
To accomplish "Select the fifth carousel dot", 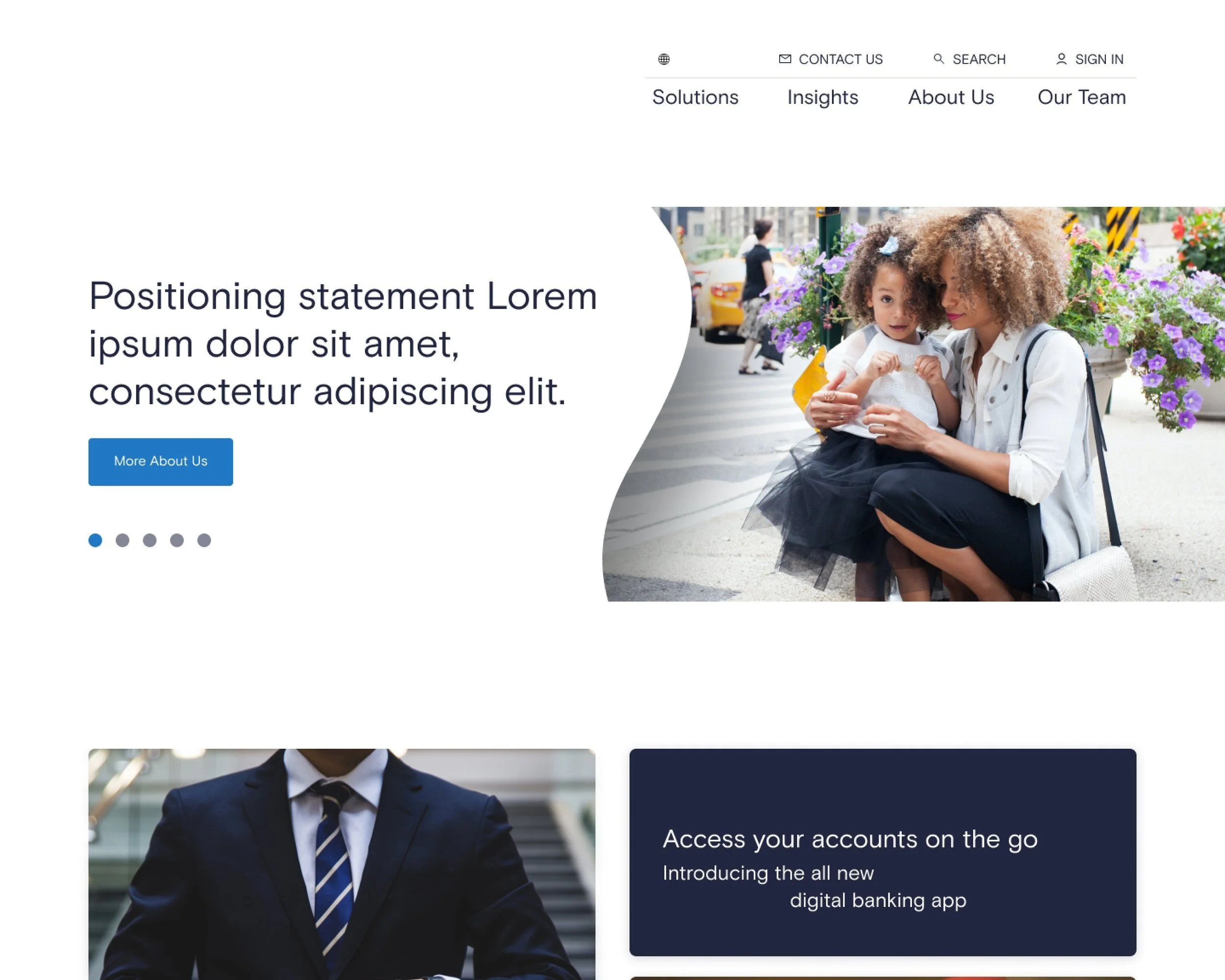I will tap(204, 540).
